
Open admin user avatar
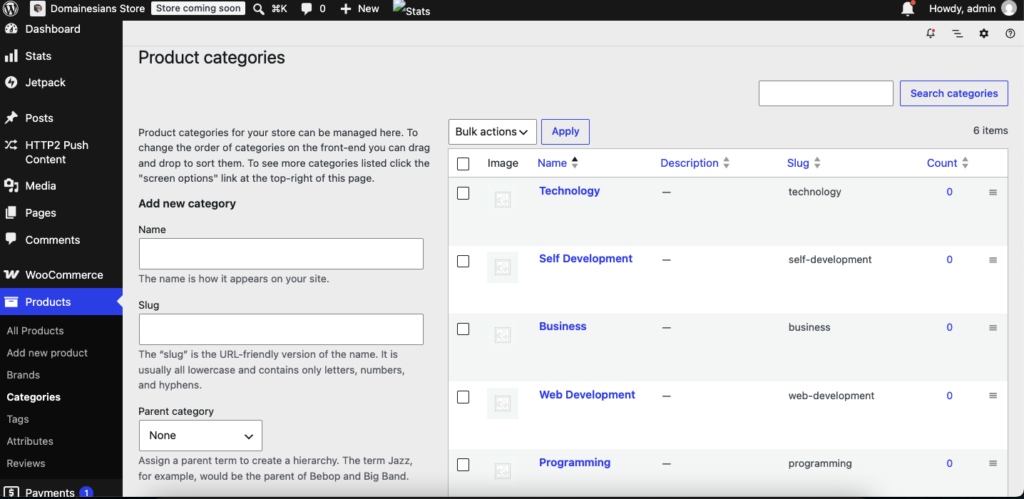(1008, 8)
